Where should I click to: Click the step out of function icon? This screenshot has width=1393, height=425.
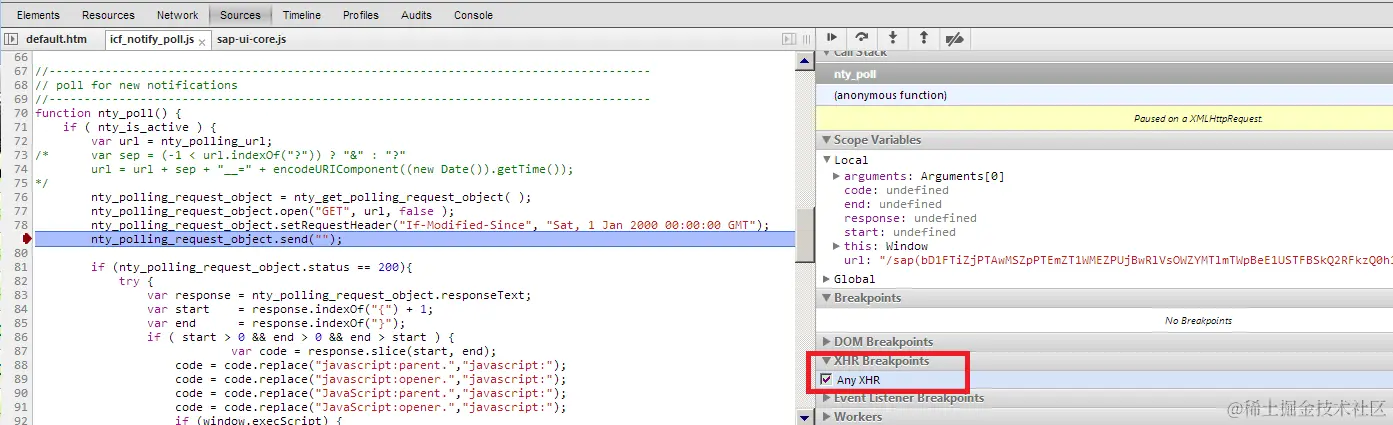tap(923, 38)
